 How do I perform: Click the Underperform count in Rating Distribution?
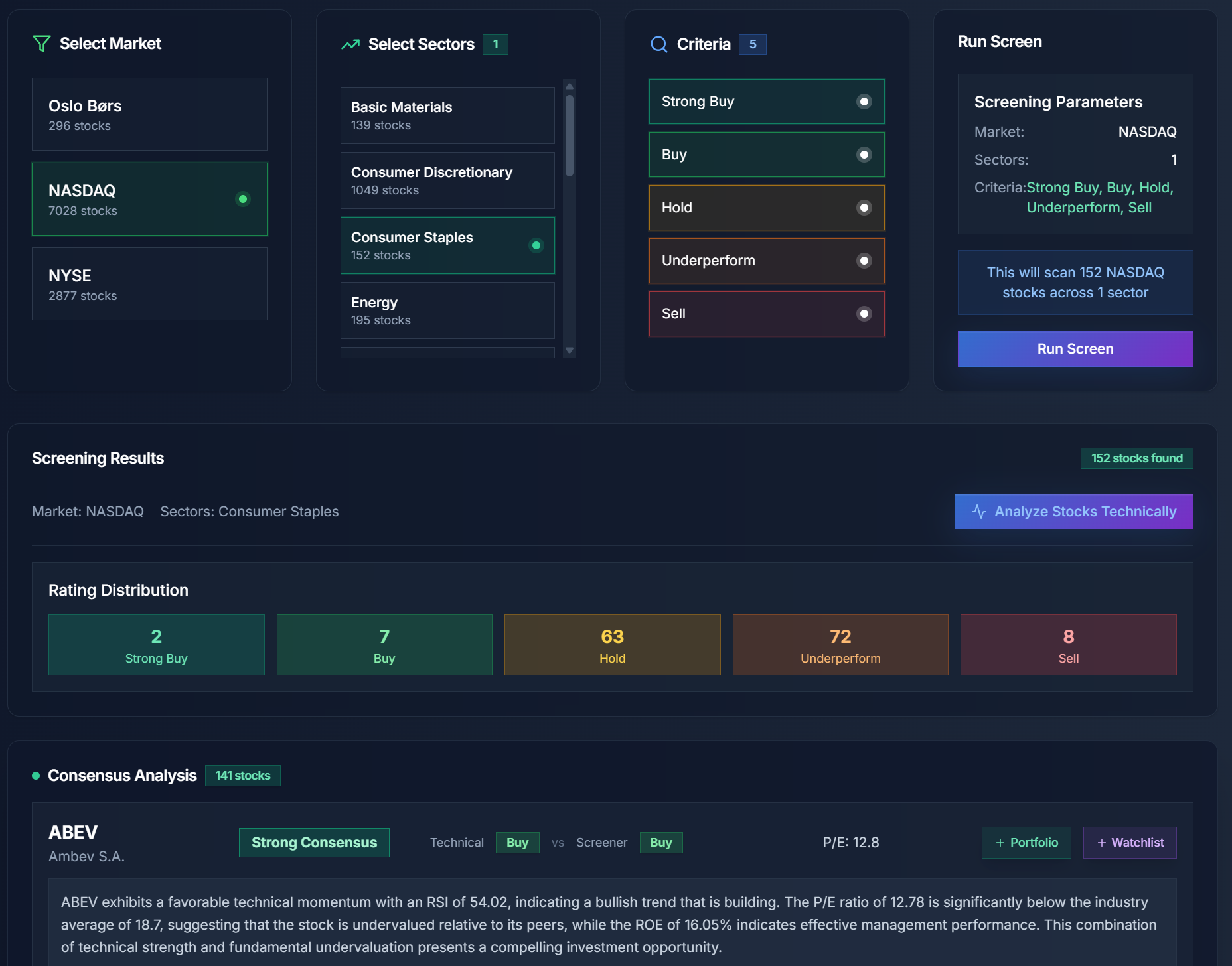[840, 644]
